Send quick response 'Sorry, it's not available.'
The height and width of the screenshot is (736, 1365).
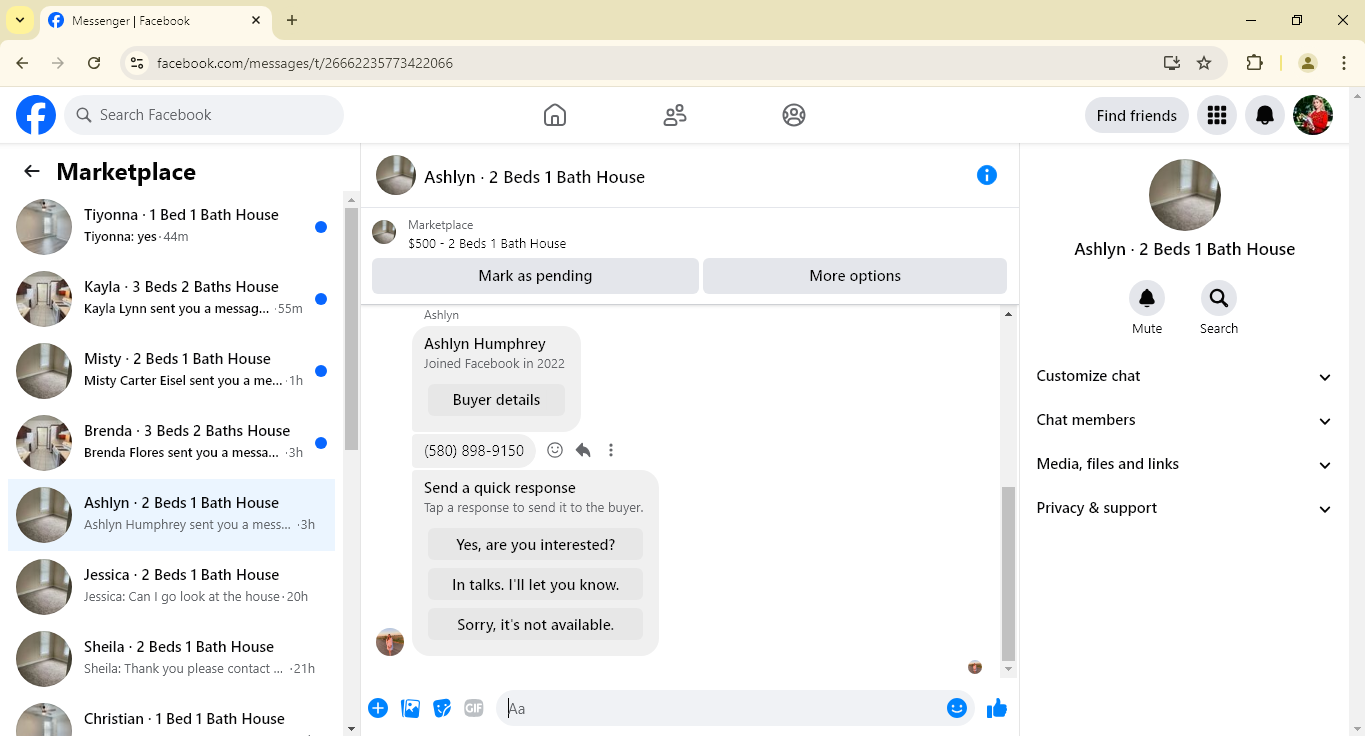pyautogui.click(x=536, y=625)
